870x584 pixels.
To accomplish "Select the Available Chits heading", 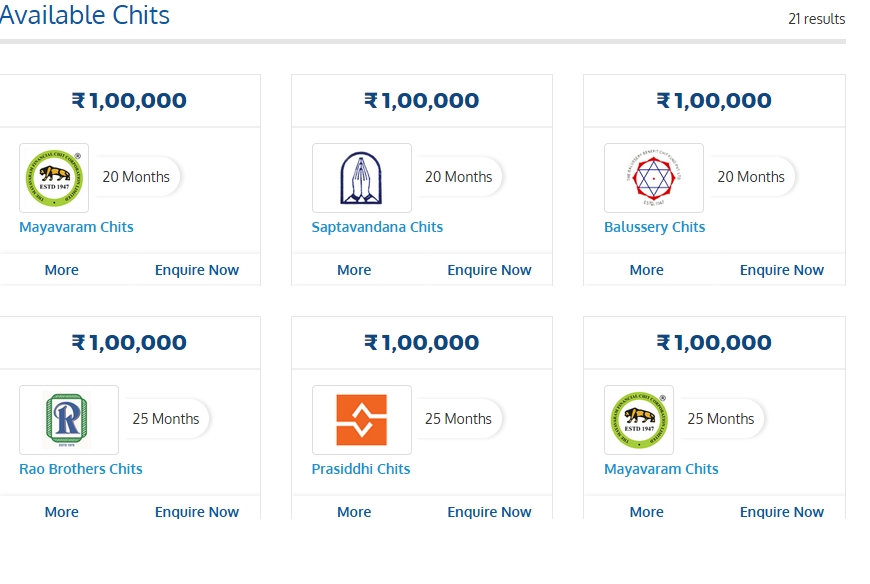I will (85, 15).
